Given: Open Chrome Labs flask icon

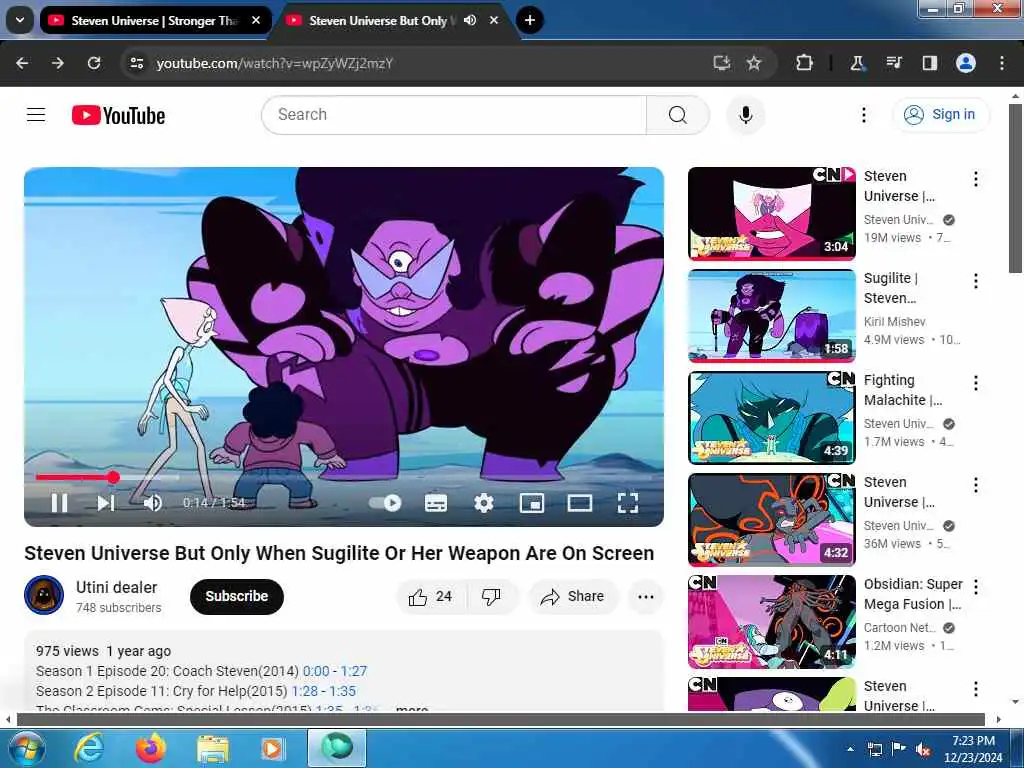Looking at the screenshot, I should coord(857,63).
